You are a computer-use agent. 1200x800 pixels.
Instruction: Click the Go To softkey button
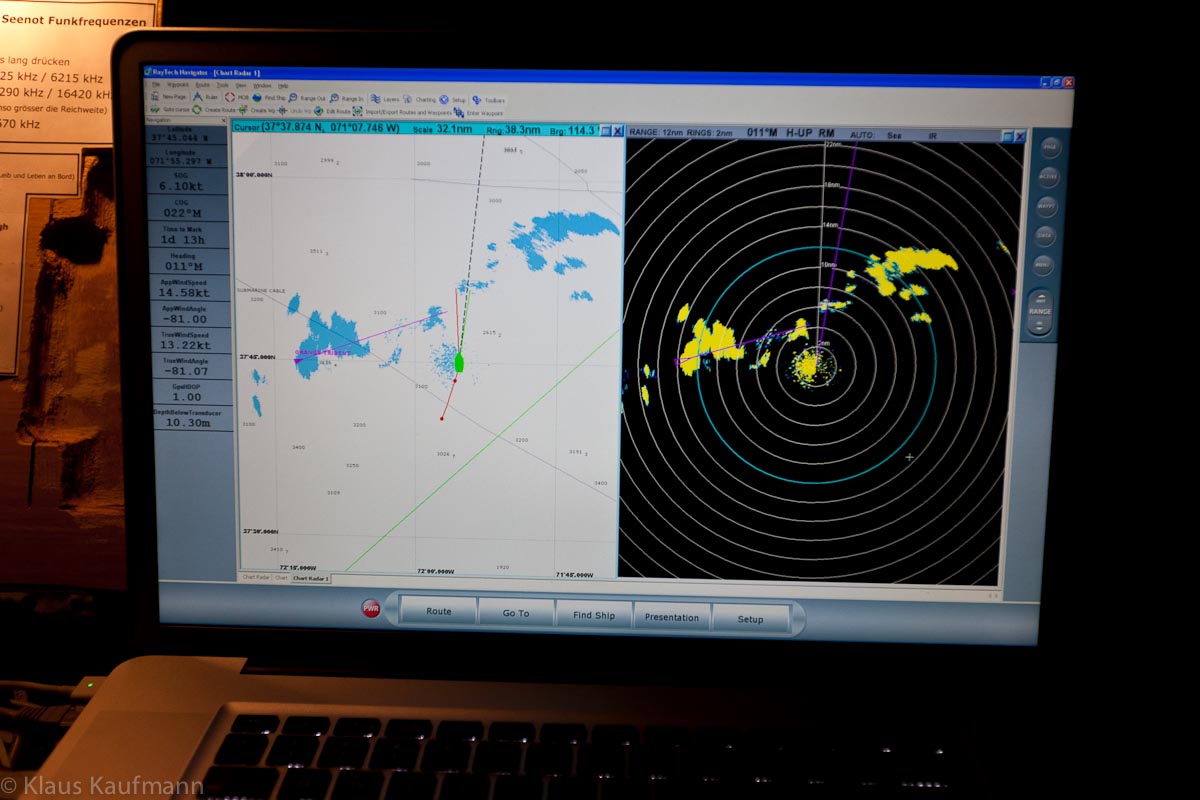click(516, 613)
